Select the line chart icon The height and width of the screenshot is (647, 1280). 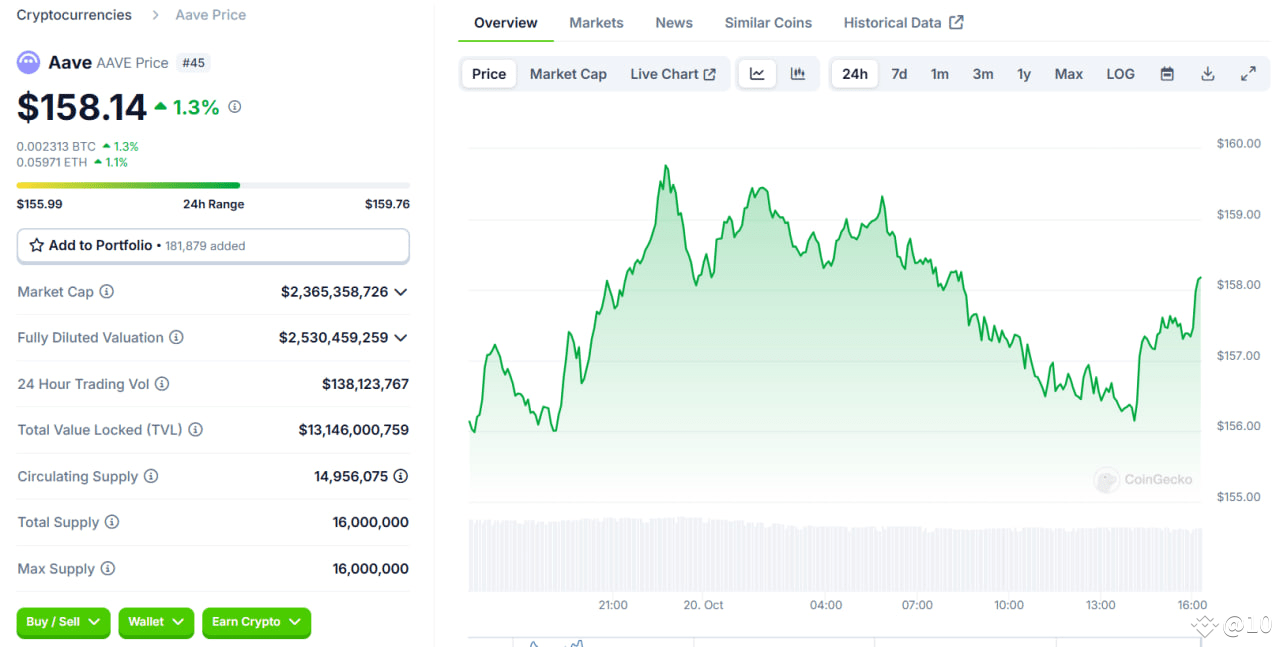(758, 72)
